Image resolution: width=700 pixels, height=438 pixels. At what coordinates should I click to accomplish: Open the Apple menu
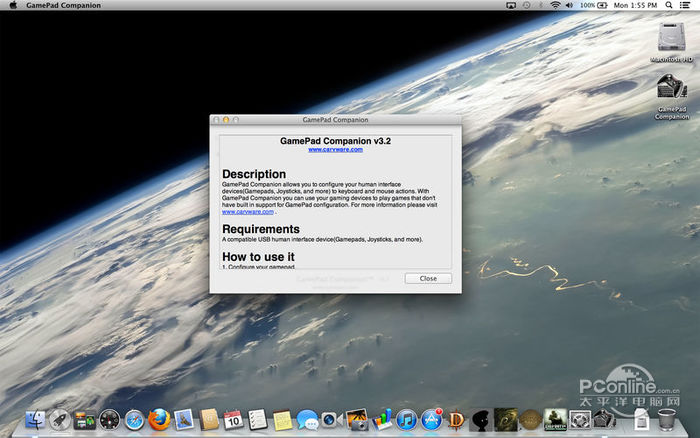pos(11,6)
